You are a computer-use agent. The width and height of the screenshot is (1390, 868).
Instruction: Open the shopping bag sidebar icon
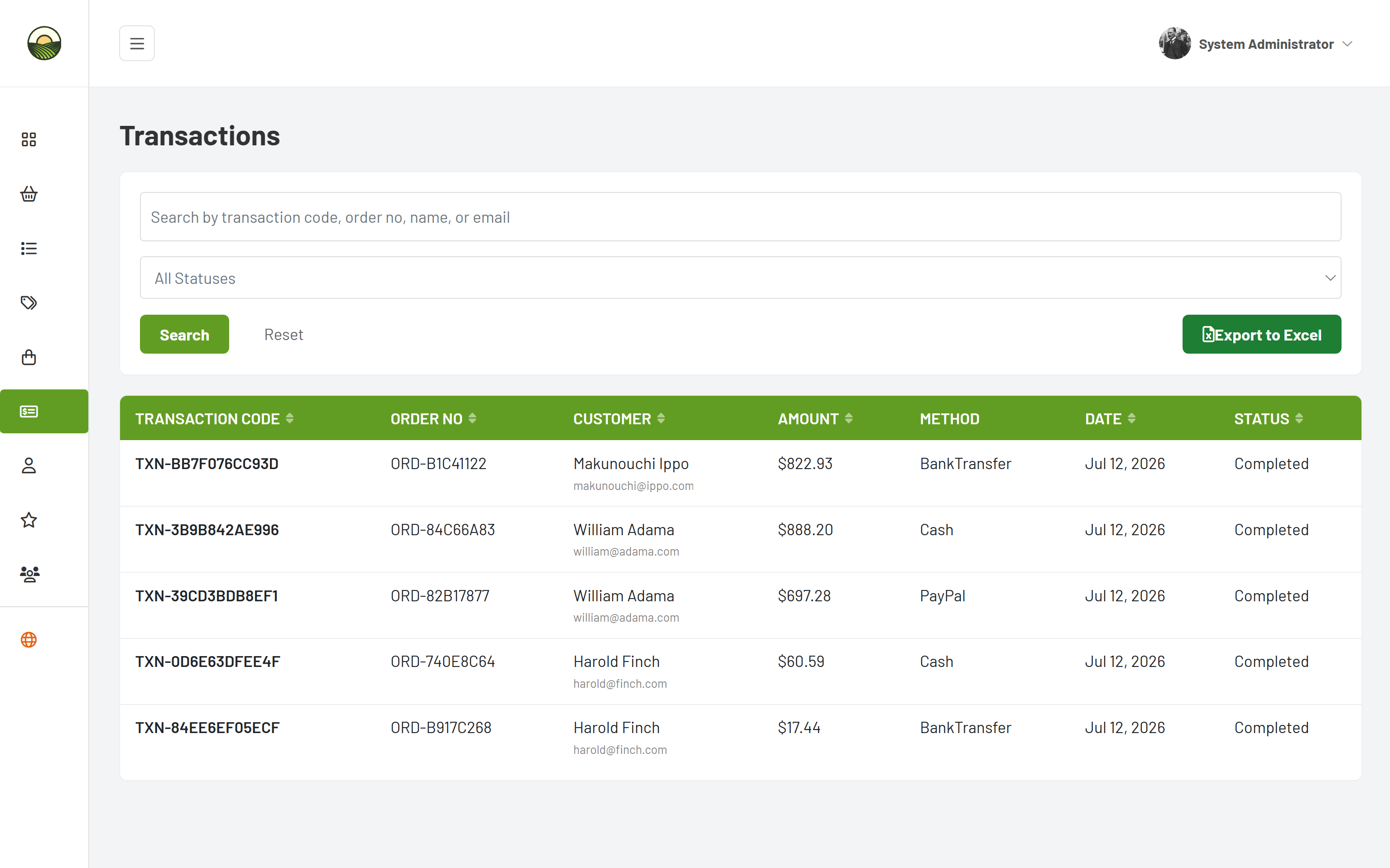[x=29, y=357]
